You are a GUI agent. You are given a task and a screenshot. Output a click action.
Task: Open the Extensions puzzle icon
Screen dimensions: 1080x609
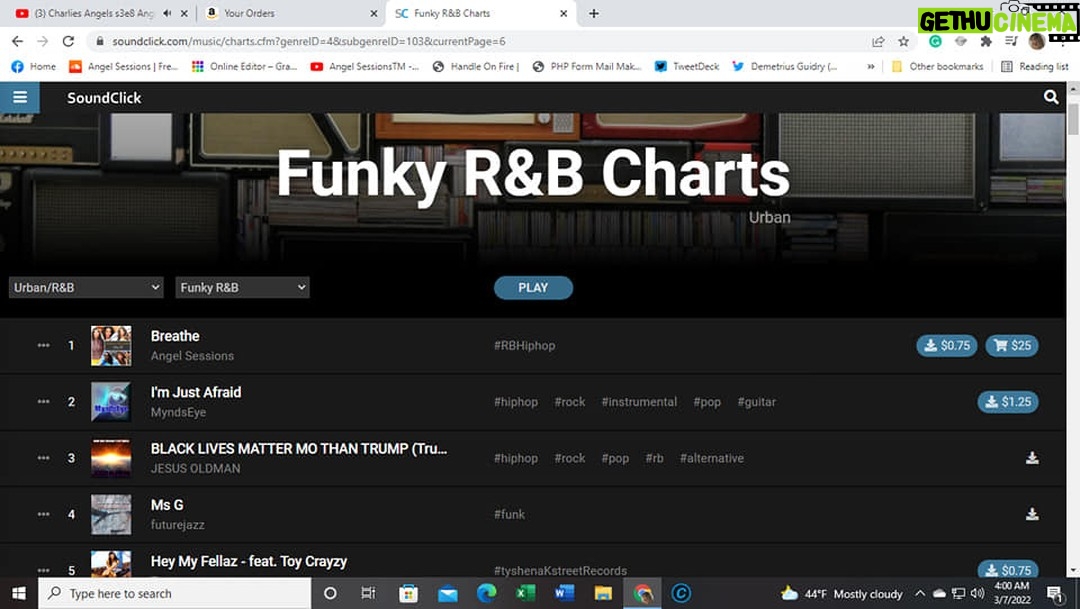click(986, 41)
